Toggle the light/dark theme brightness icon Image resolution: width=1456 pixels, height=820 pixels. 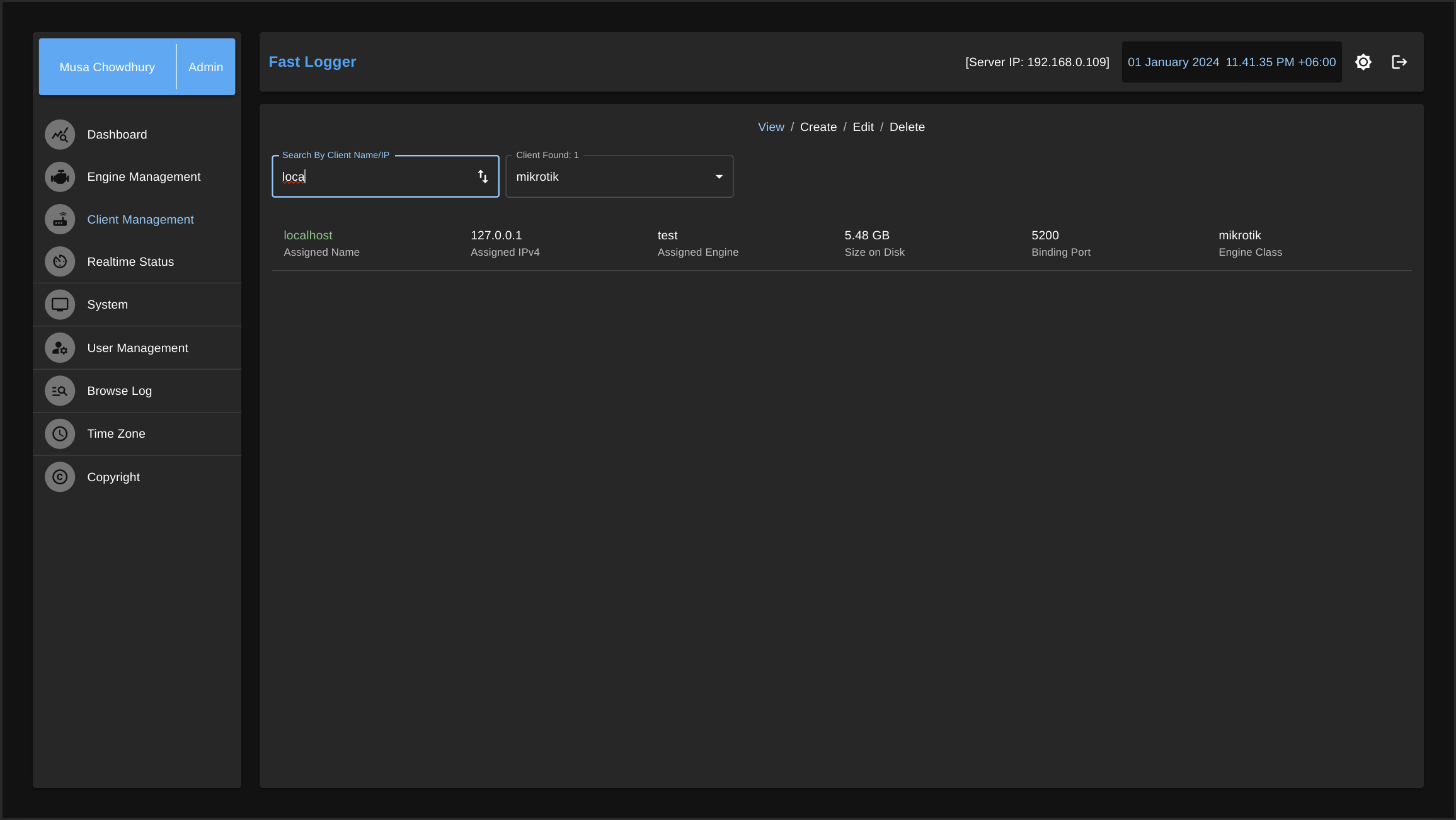click(1363, 62)
